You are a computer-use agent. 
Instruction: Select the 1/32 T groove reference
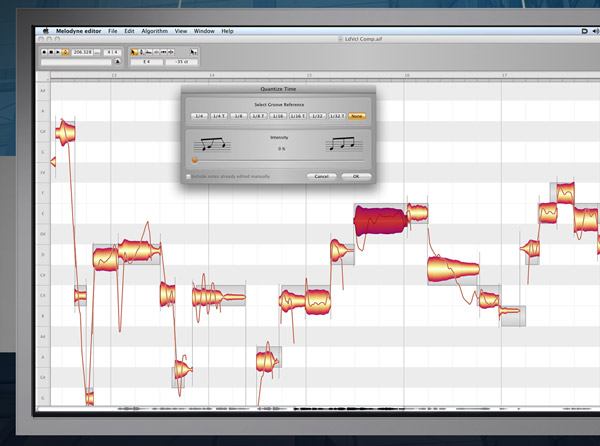[337, 116]
